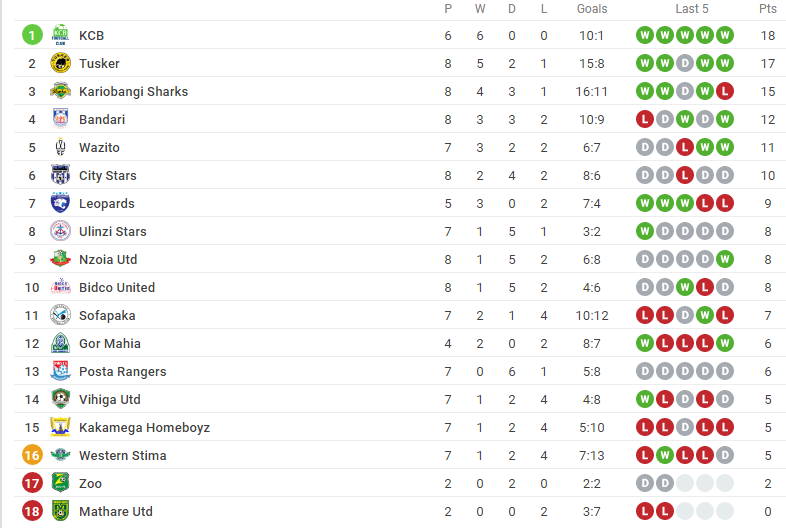Click the Western Stima team name

123,455
